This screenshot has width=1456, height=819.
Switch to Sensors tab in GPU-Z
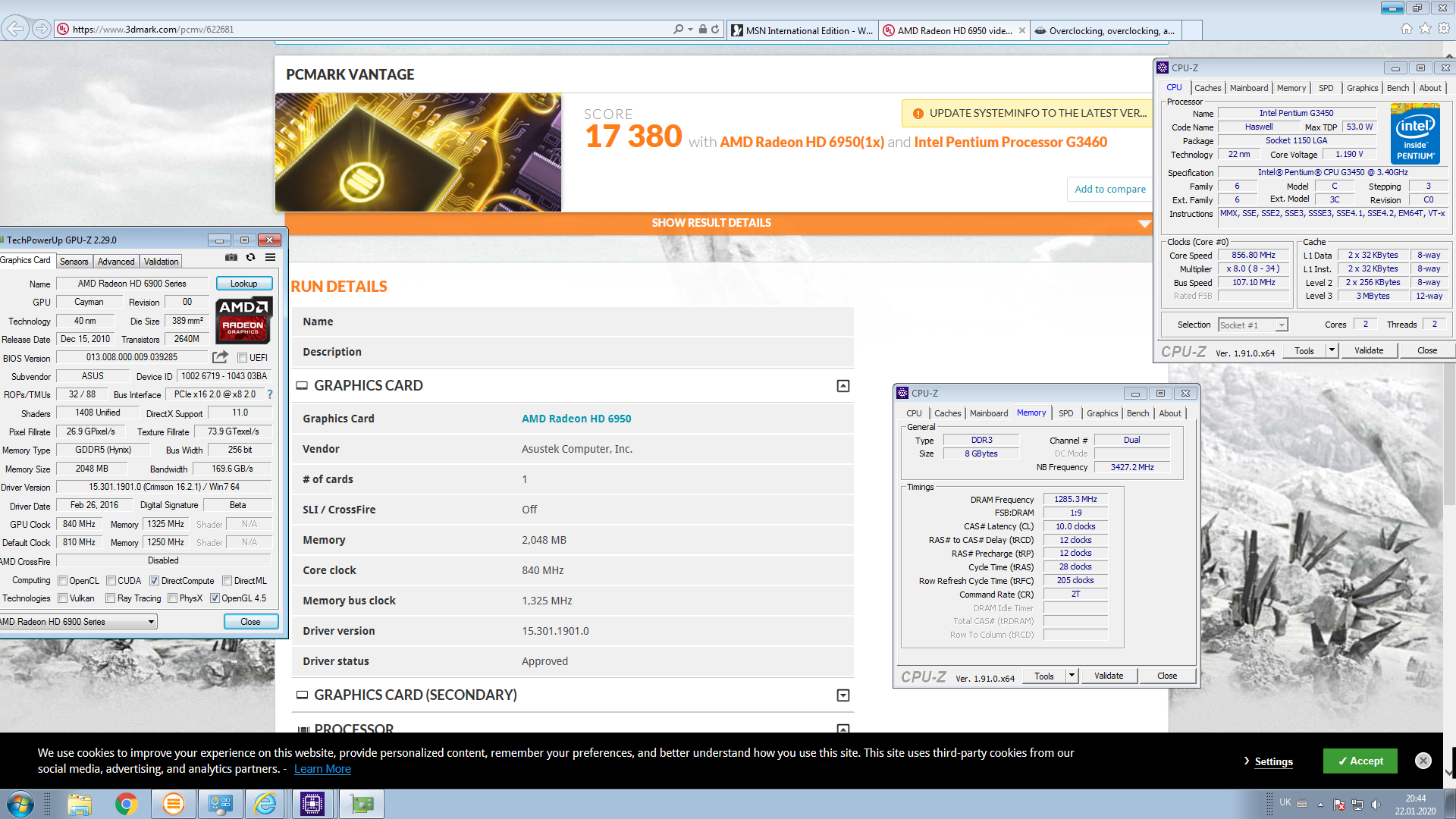click(74, 262)
